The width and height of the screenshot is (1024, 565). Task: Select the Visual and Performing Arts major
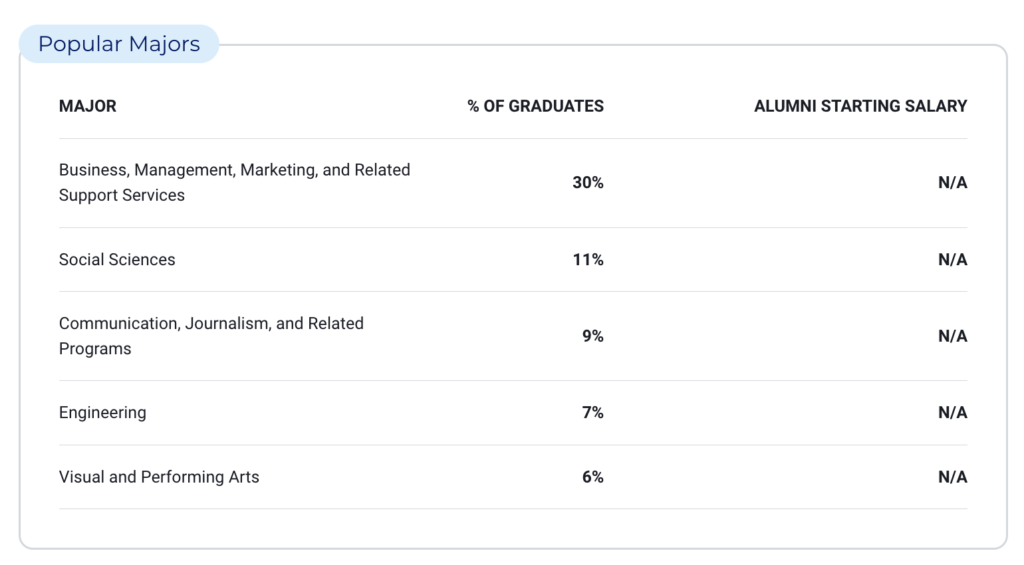(159, 477)
